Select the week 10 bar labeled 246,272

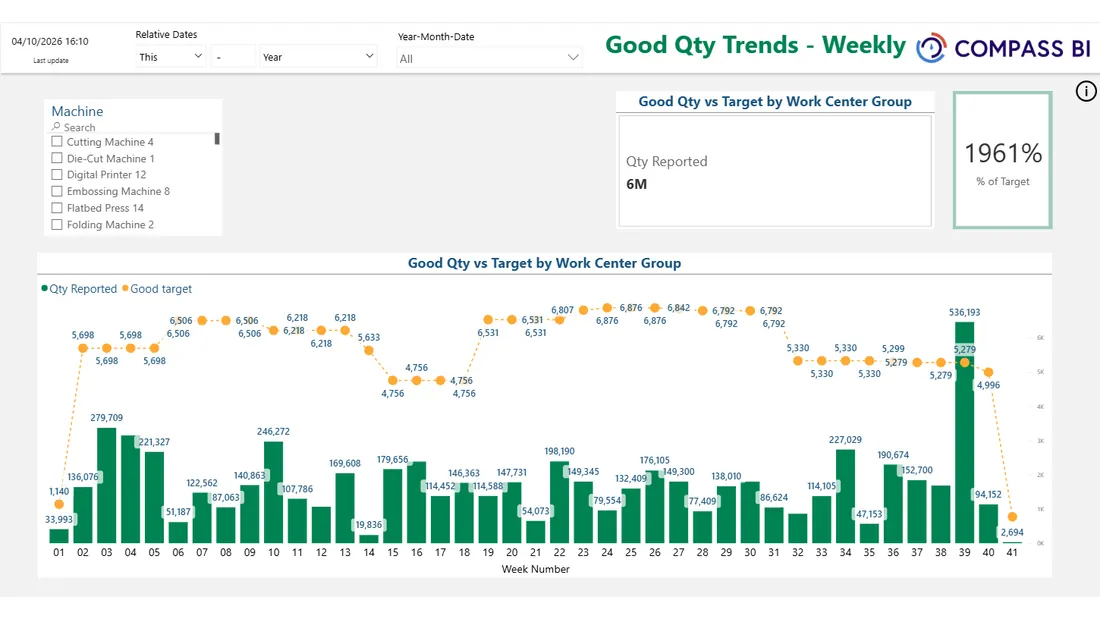click(274, 493)
